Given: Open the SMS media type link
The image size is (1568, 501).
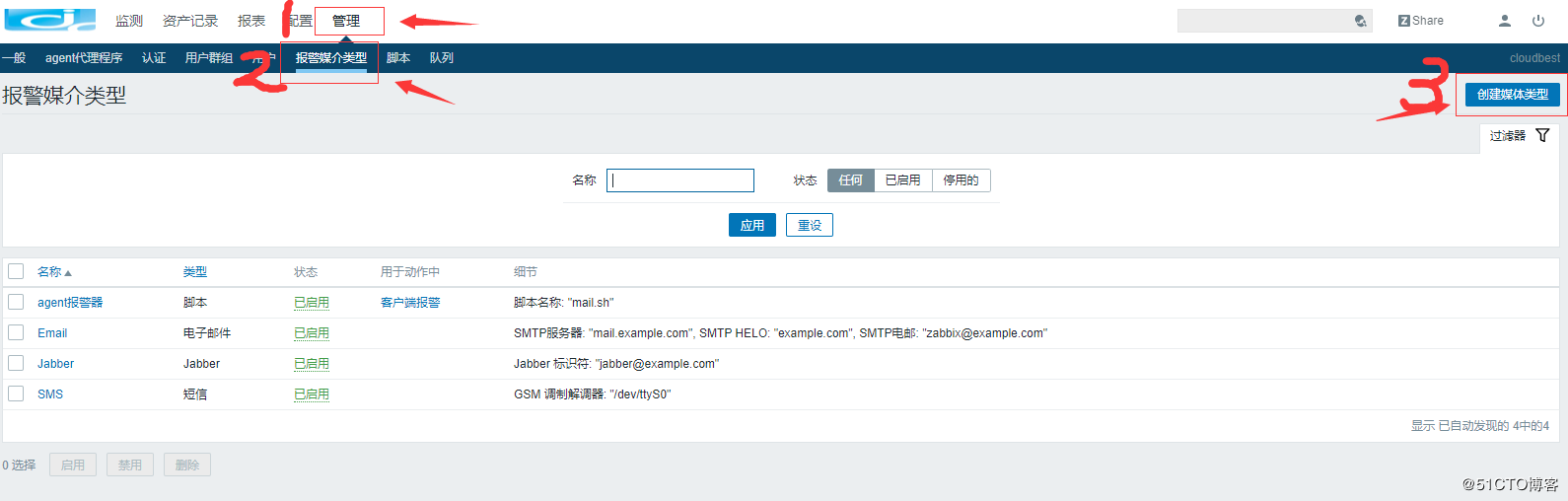Looking at the screenshot, I should click(50, 394).
